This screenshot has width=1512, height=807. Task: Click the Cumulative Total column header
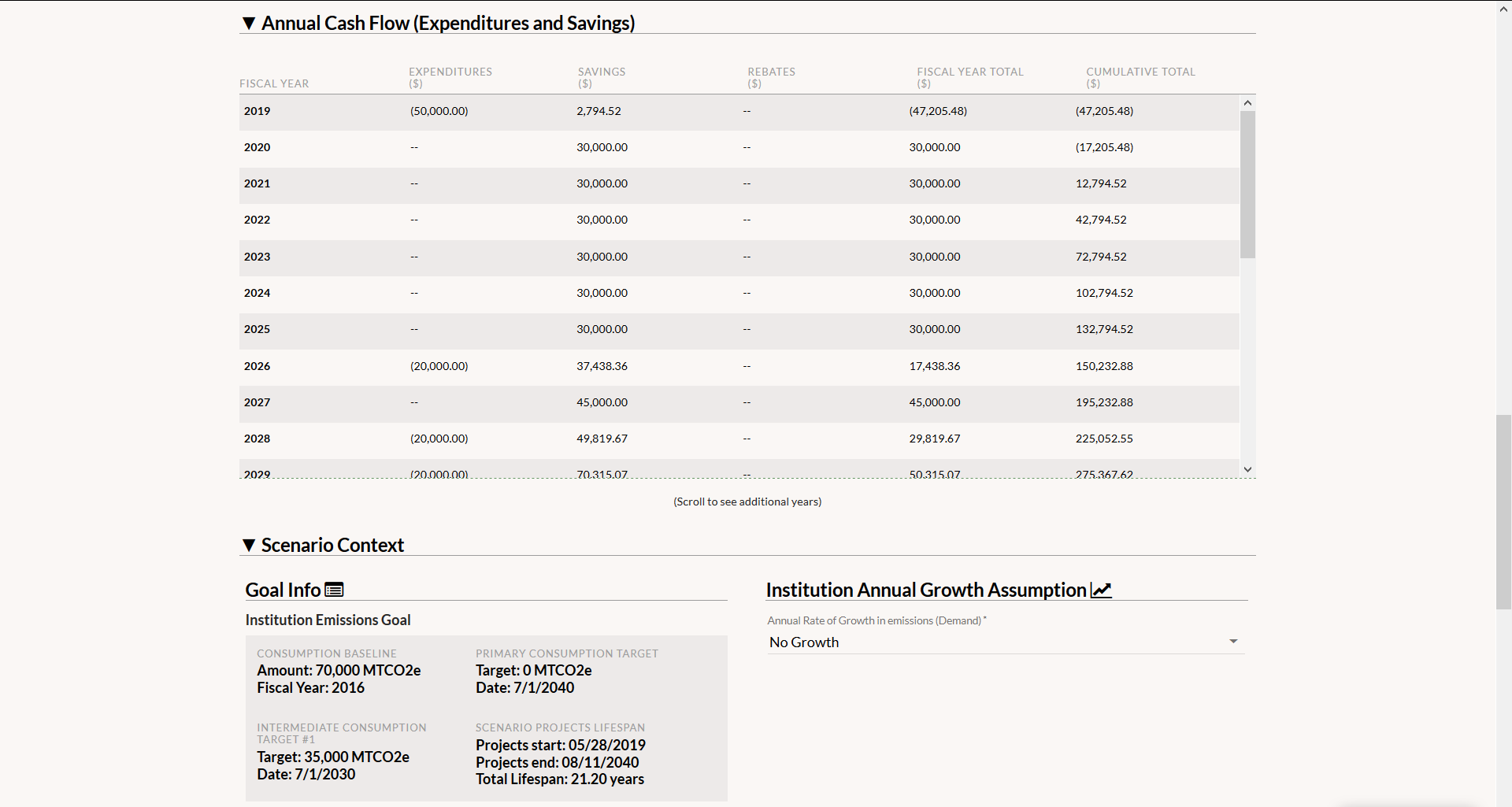1140,77
